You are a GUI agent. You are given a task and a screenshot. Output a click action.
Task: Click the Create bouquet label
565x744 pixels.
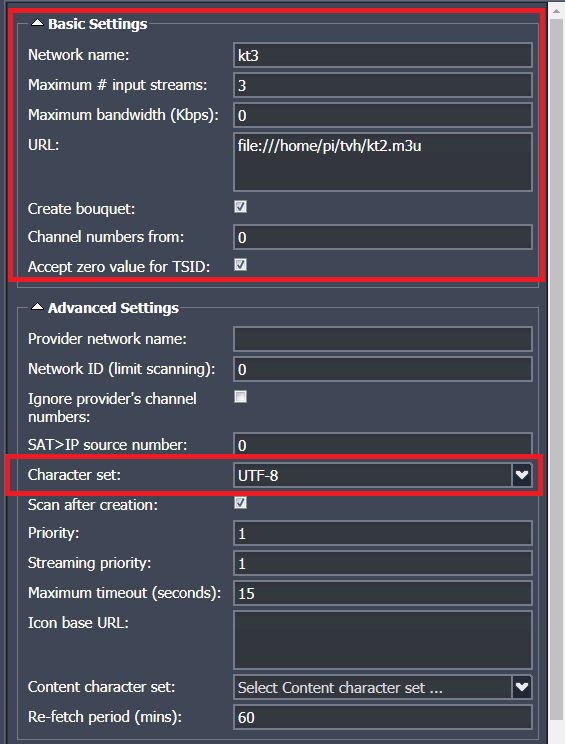point(81,209)
